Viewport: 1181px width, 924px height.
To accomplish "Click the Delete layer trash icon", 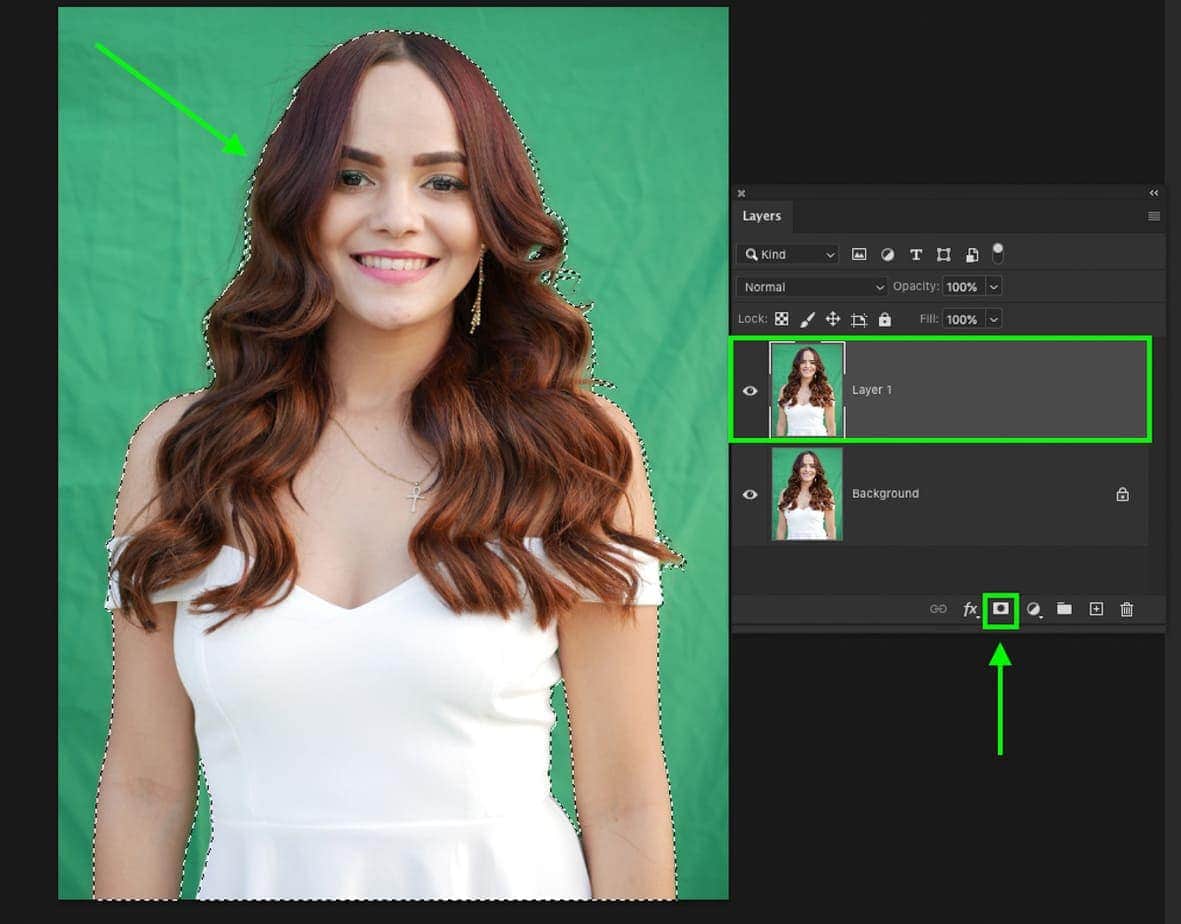I will [x=1127, y=609].
